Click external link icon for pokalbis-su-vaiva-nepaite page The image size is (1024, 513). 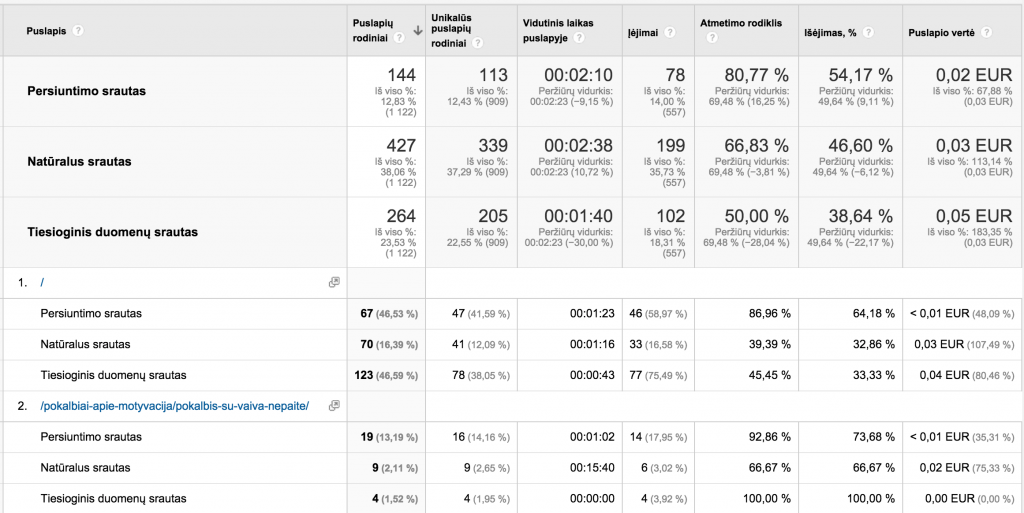tap(334, 405)
